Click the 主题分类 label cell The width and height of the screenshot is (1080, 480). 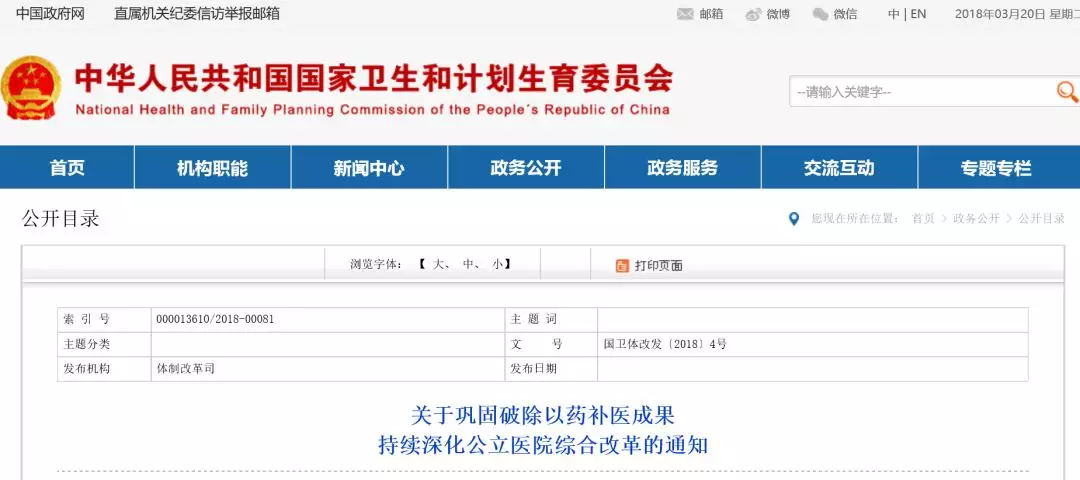click(104, 344)
